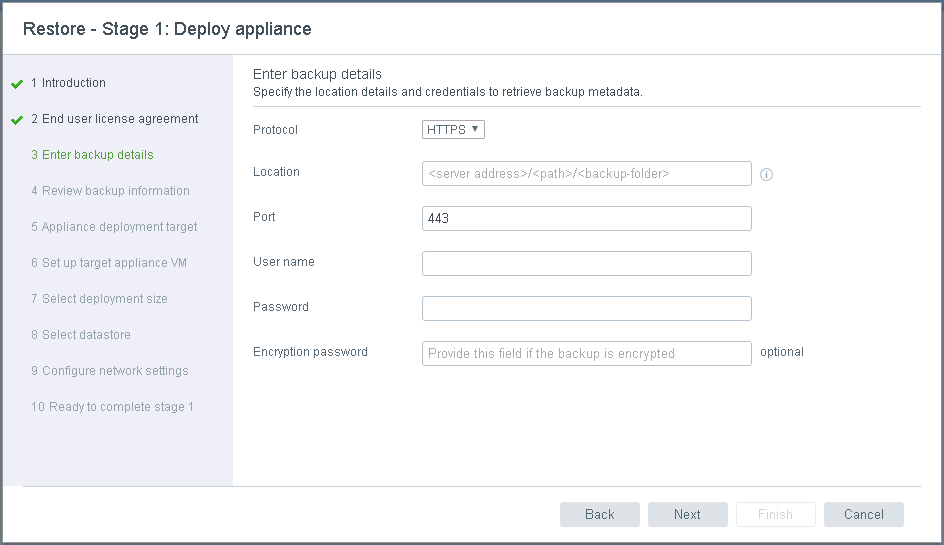Click the 'Specify the location details' description text
Viewport: 944px width, 545px height.
(447, 92)
